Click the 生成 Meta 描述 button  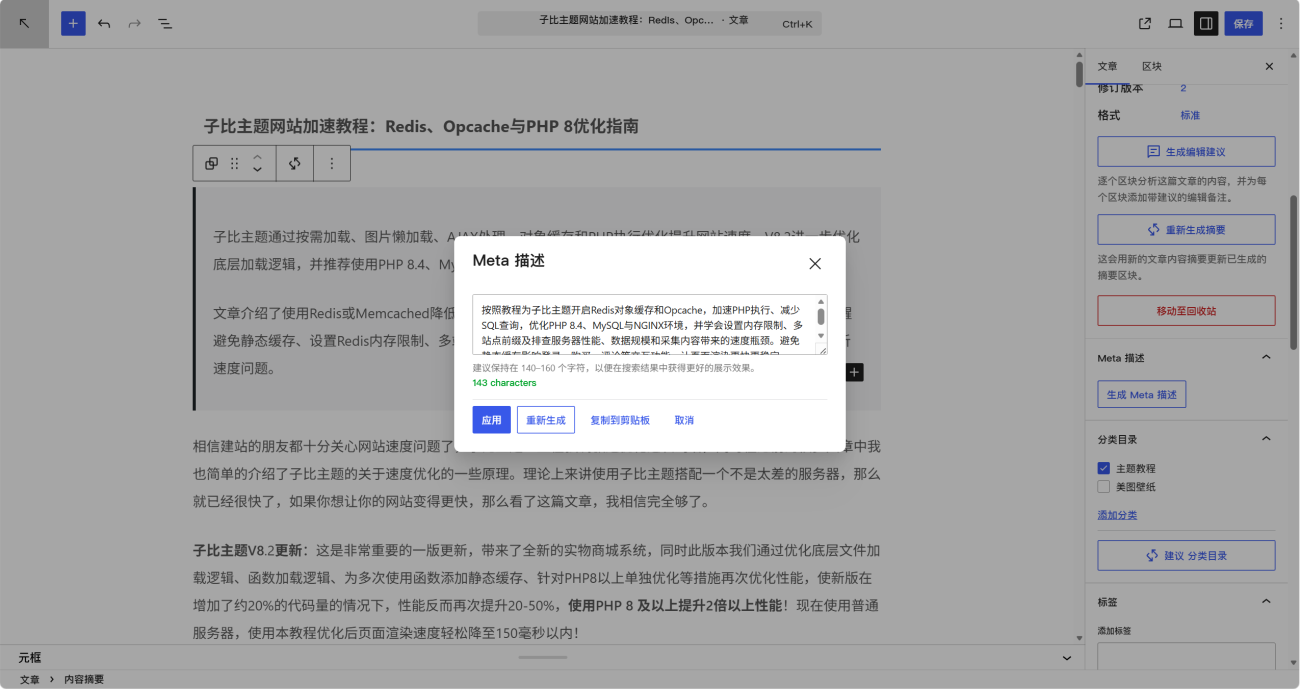click(1141, 395)
